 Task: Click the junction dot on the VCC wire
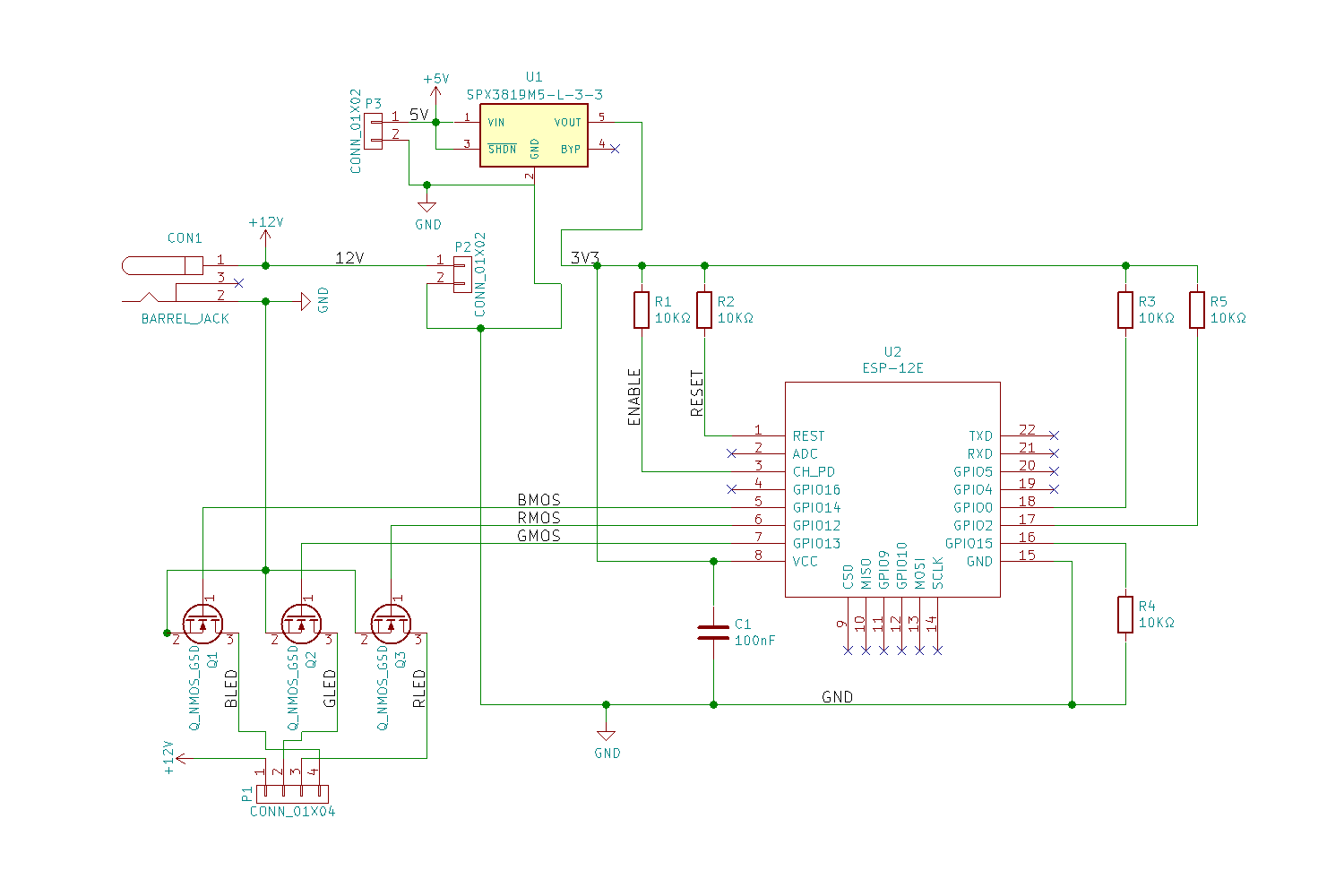pyautogui.click(x=714, y=561)
